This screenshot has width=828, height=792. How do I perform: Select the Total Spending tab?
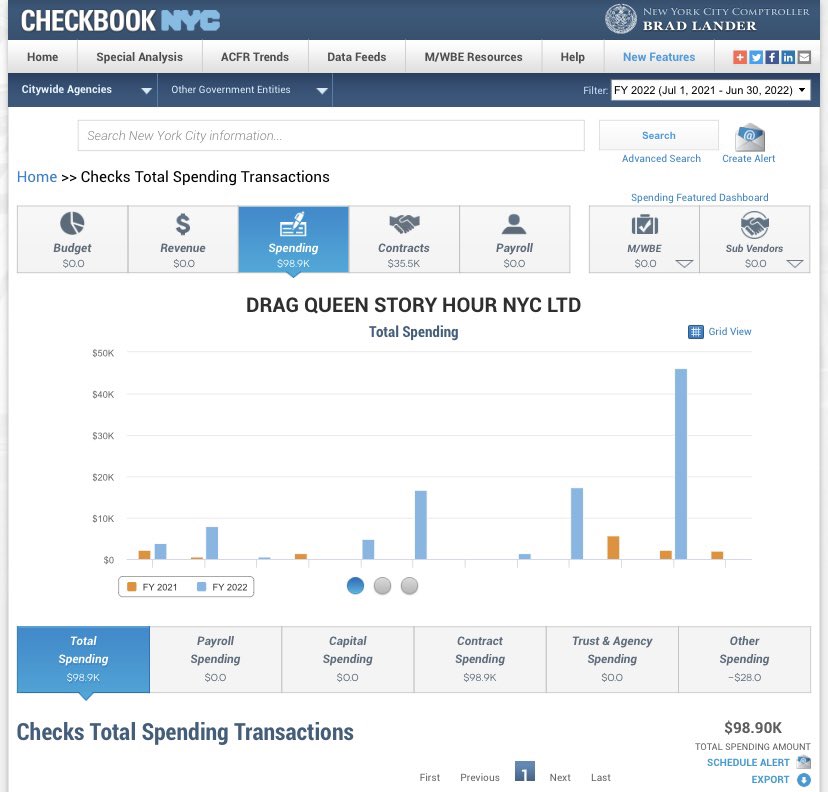[x=83, y=659]
